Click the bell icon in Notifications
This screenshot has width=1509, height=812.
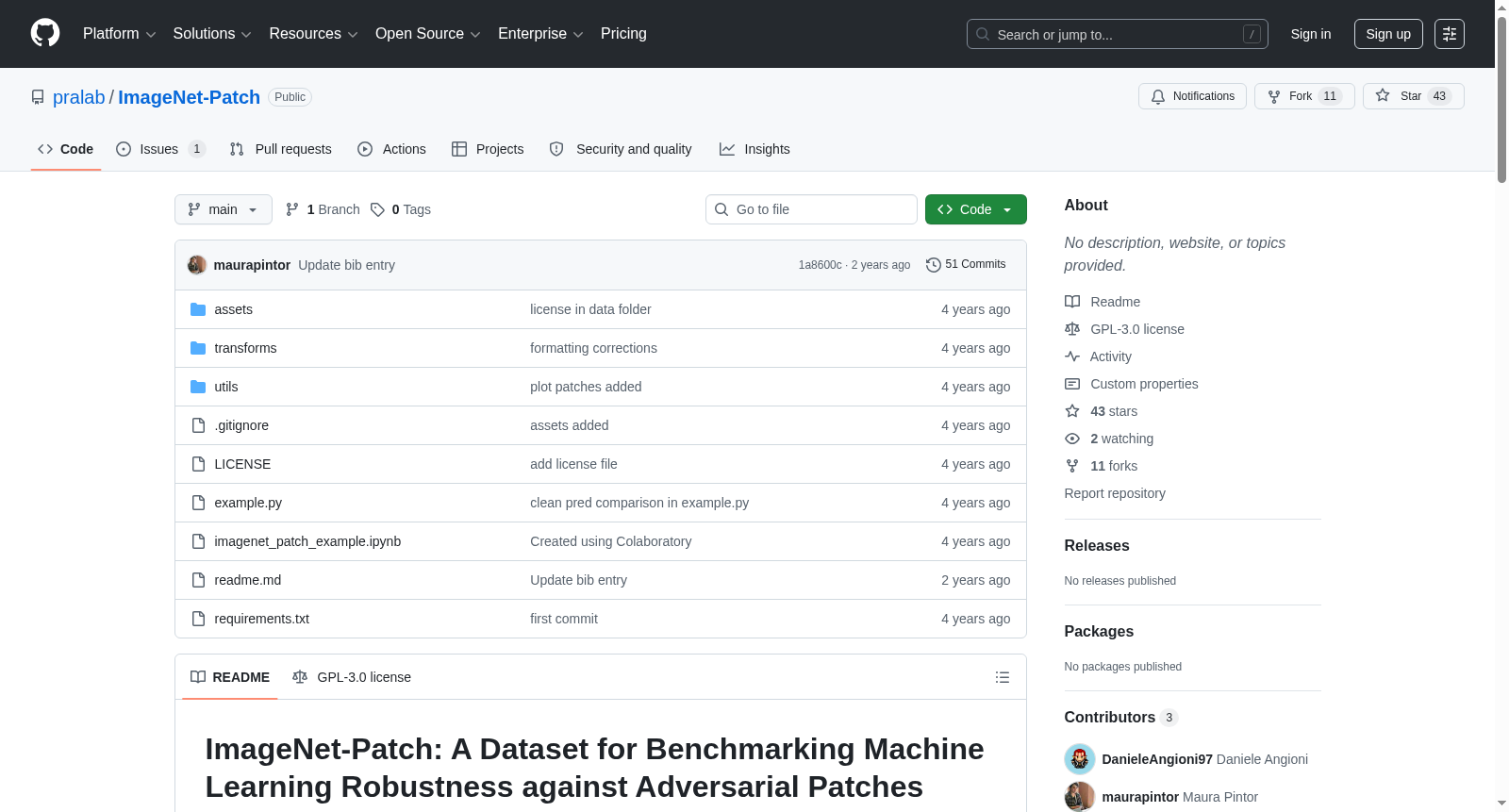[x=1158, y=96]
